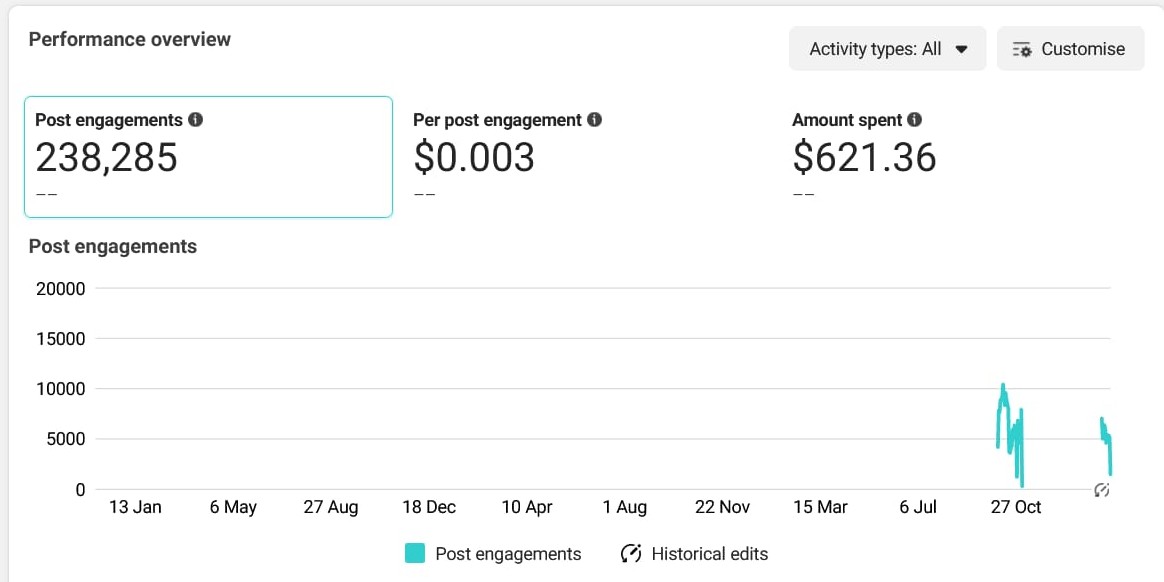Toggle Post engagements legend label
The width and height of the screenshot is (1164, 582).
pyautogui.click(x=508, y=554)
